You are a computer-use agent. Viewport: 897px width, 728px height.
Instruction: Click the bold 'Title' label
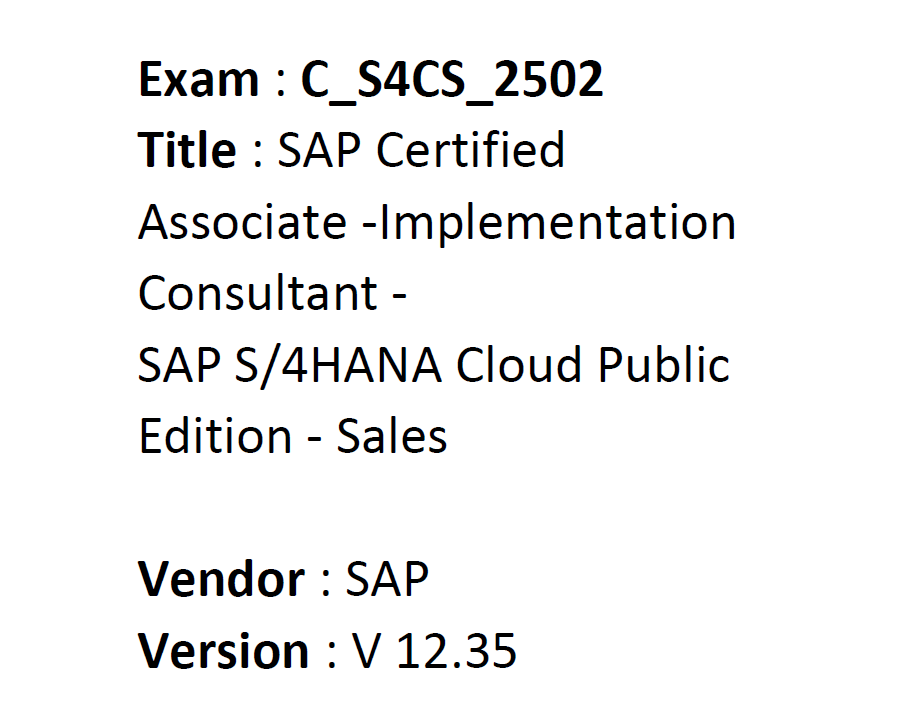[187, 150]
